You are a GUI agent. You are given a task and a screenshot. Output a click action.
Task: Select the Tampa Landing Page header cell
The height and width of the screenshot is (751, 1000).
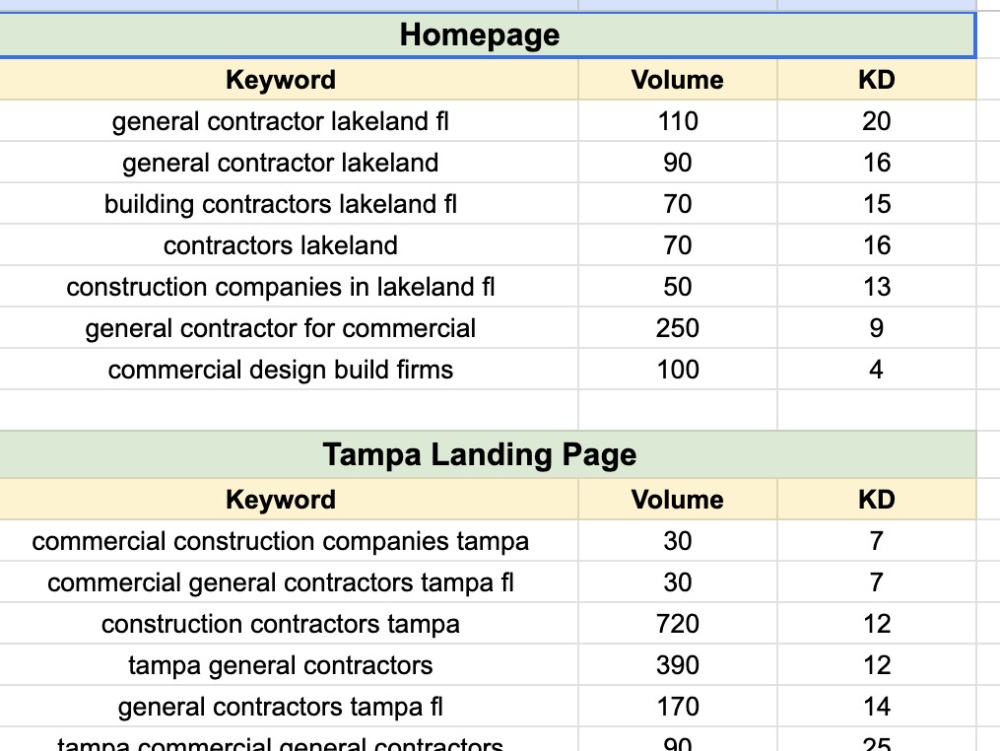pos(487,455)
